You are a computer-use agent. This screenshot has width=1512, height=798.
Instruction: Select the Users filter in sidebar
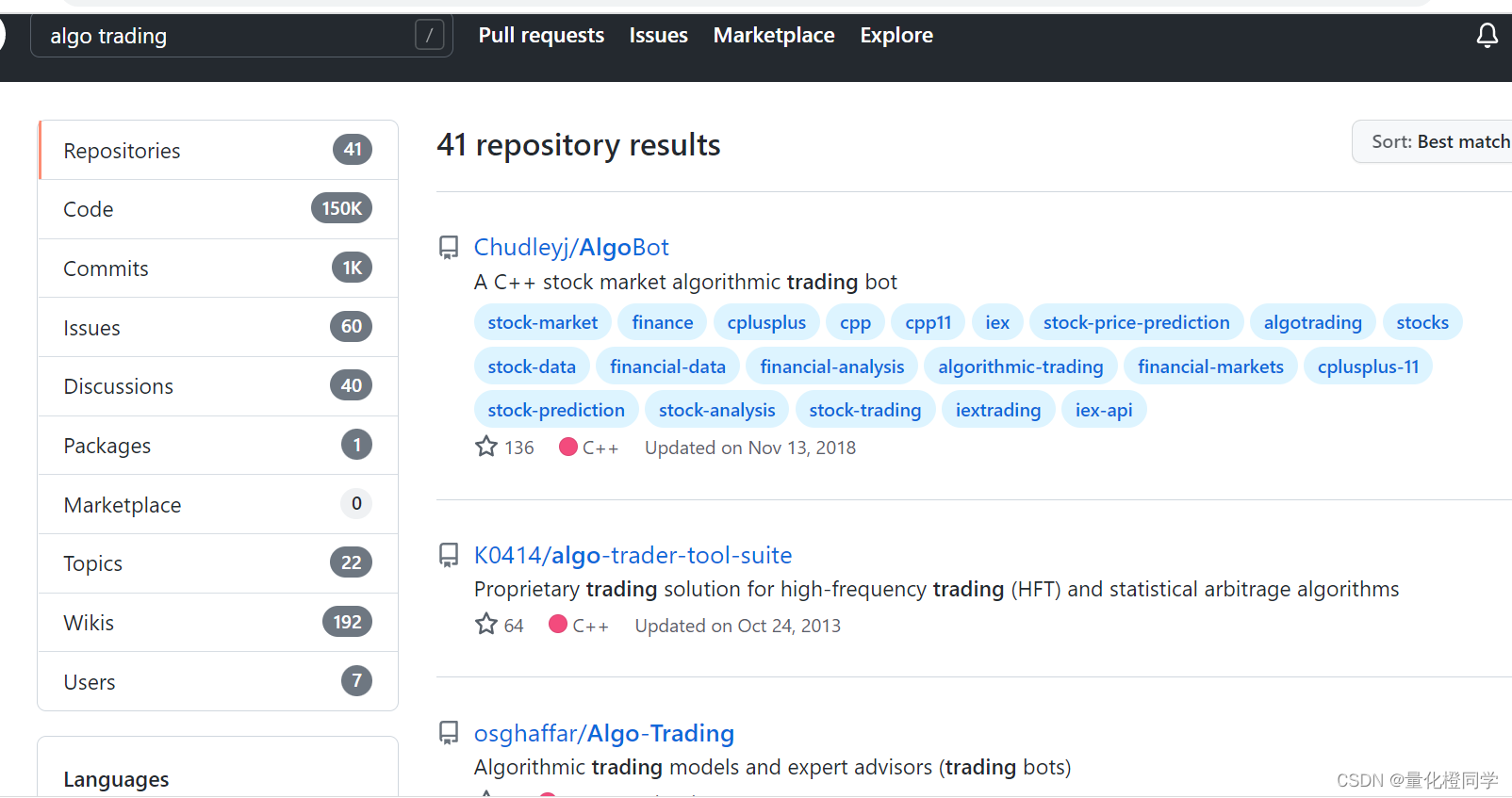pyautogui.click(x=218, y=681)
